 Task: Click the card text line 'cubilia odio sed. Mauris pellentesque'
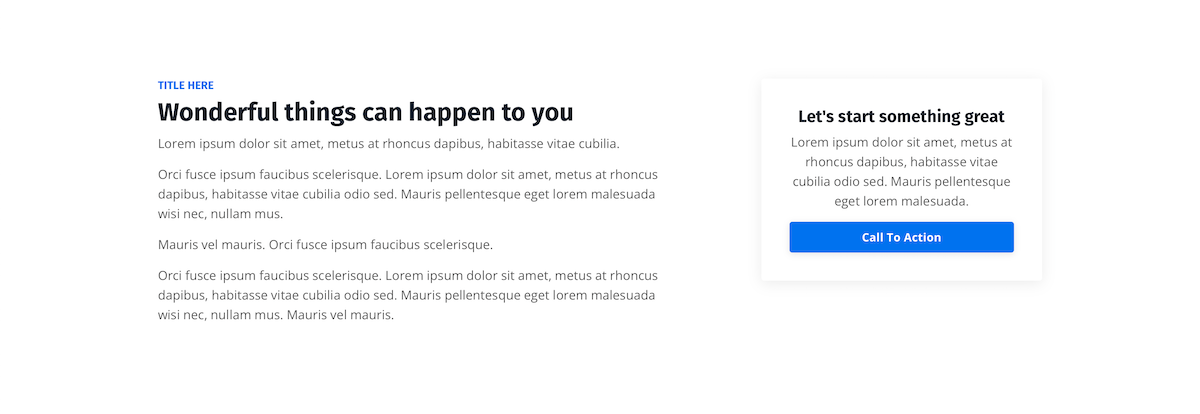[x=901, y=181]
